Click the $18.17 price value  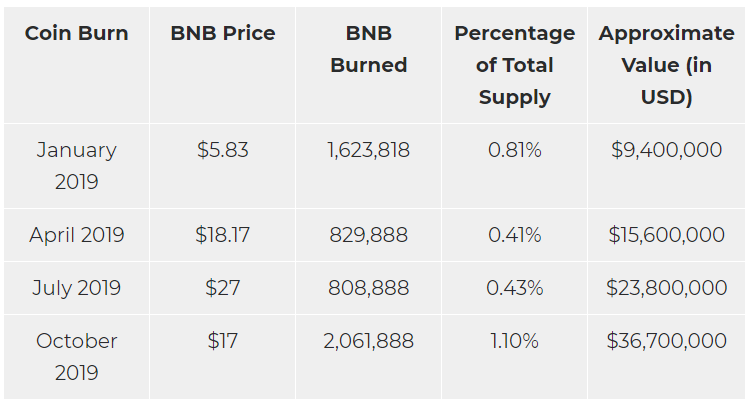223,235
